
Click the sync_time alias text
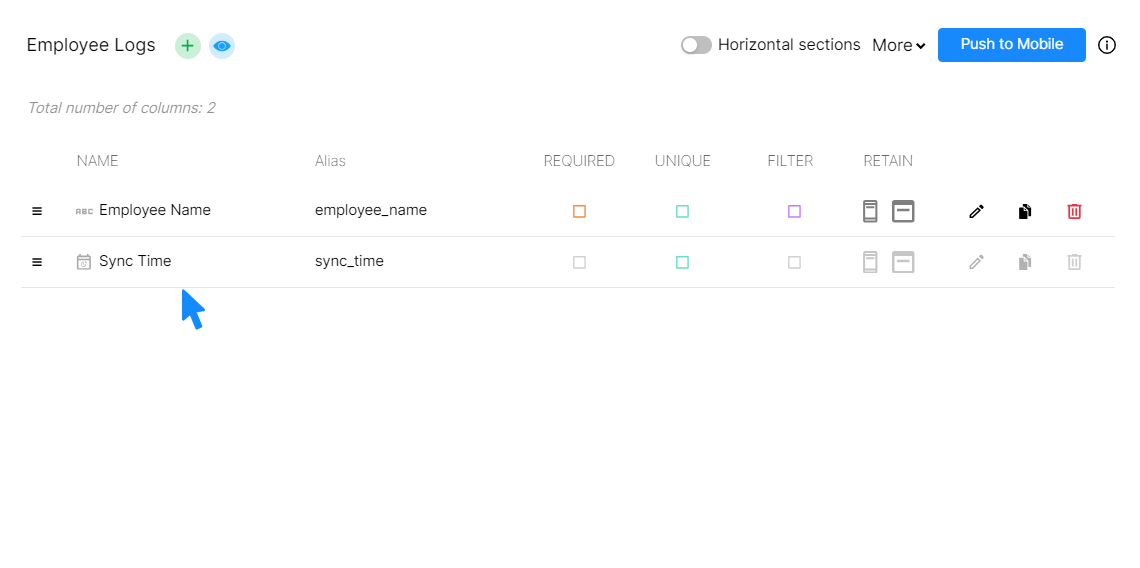(x=349, y=261)
